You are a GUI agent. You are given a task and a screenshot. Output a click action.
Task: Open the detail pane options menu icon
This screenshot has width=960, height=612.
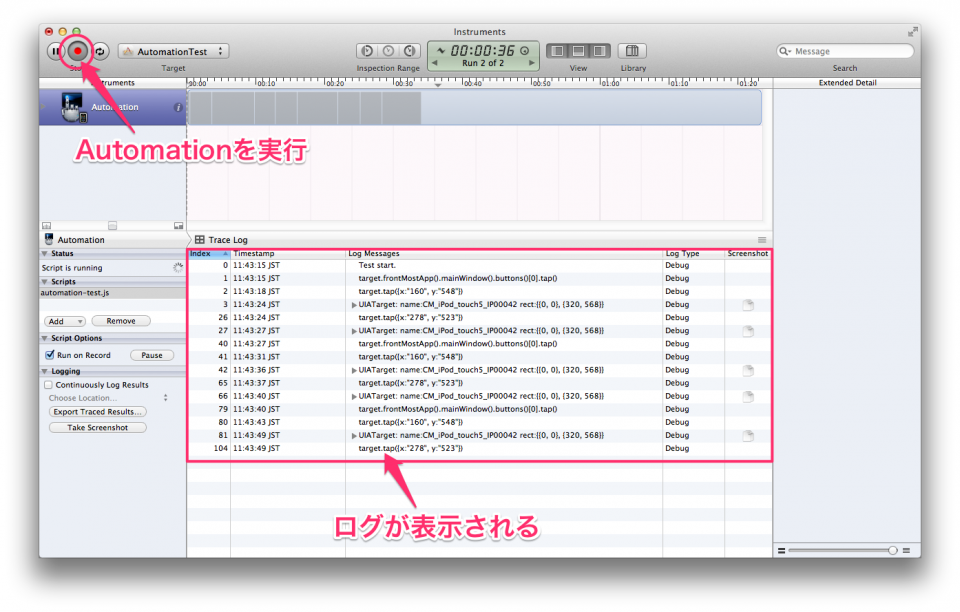coord(762,240)
